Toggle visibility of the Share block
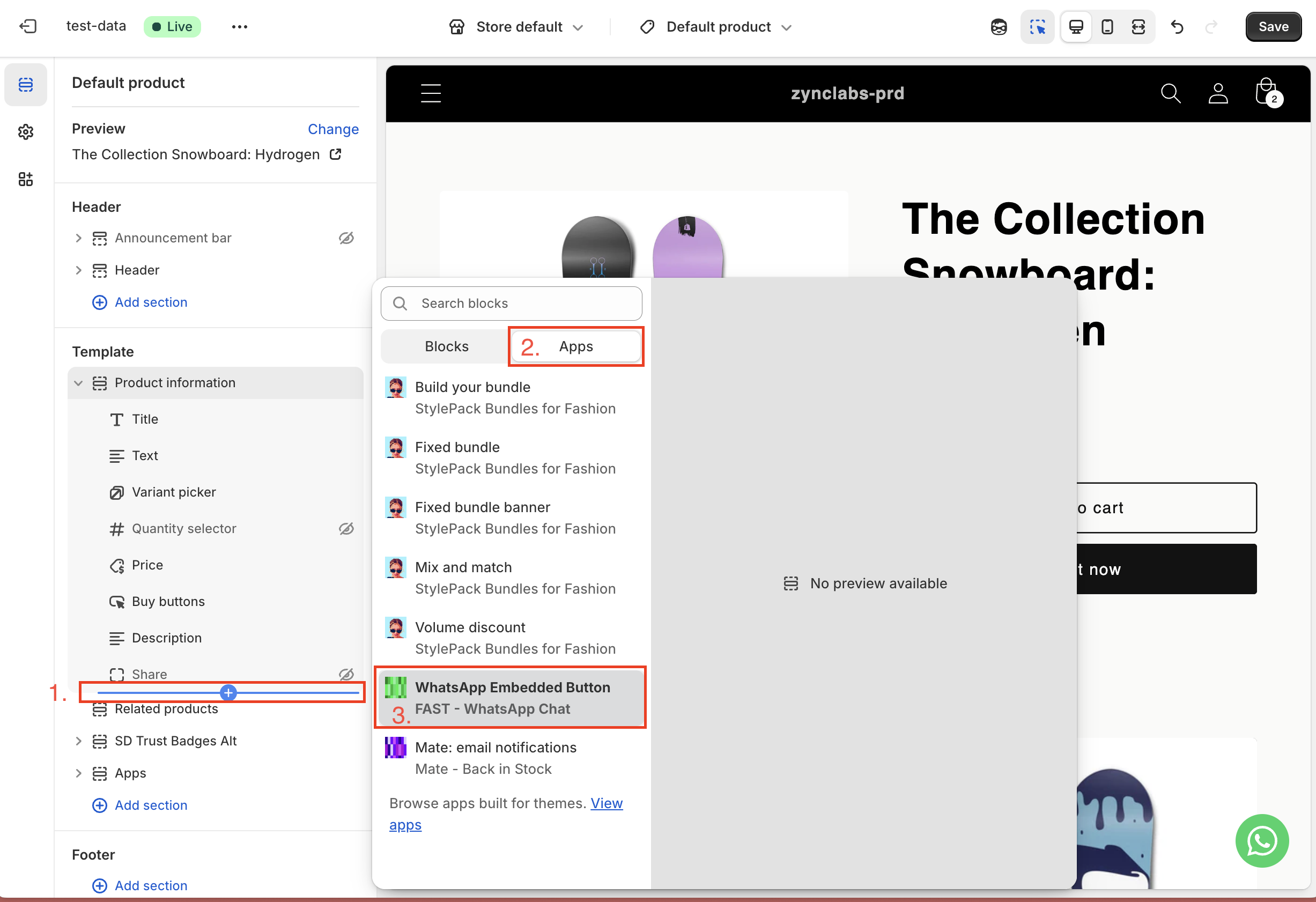 pyautogui.click(x=346, y=674)
